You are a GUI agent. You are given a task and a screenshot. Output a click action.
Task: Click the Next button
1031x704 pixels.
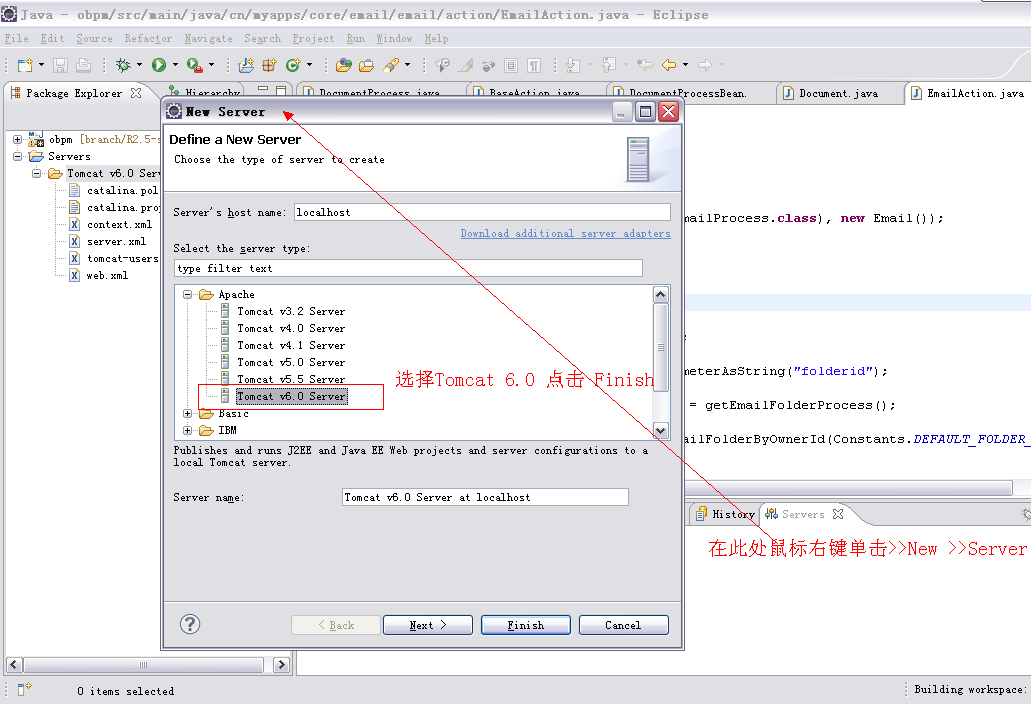click(x=427, y=625)
